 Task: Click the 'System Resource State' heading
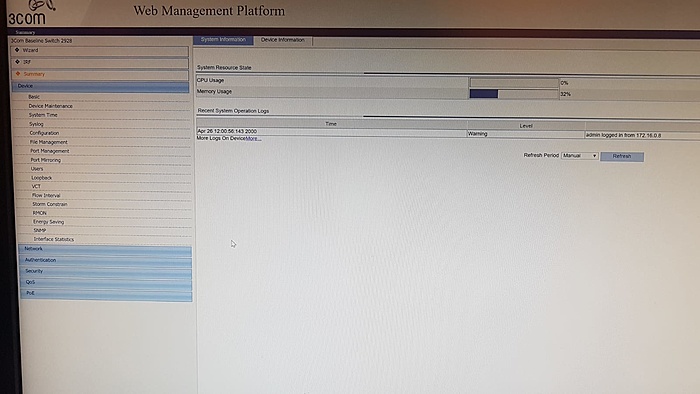224,68
